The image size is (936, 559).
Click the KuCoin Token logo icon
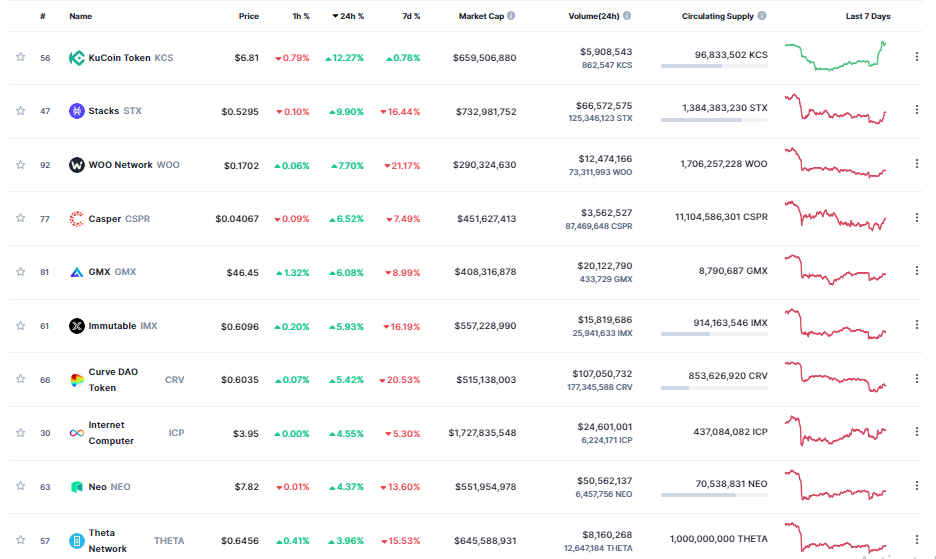point(76,58)
